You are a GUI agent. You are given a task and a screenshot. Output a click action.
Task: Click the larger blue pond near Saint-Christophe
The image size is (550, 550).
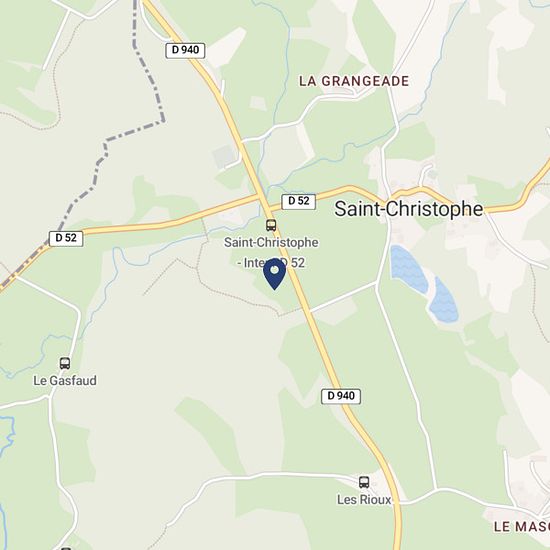[408, 269]
